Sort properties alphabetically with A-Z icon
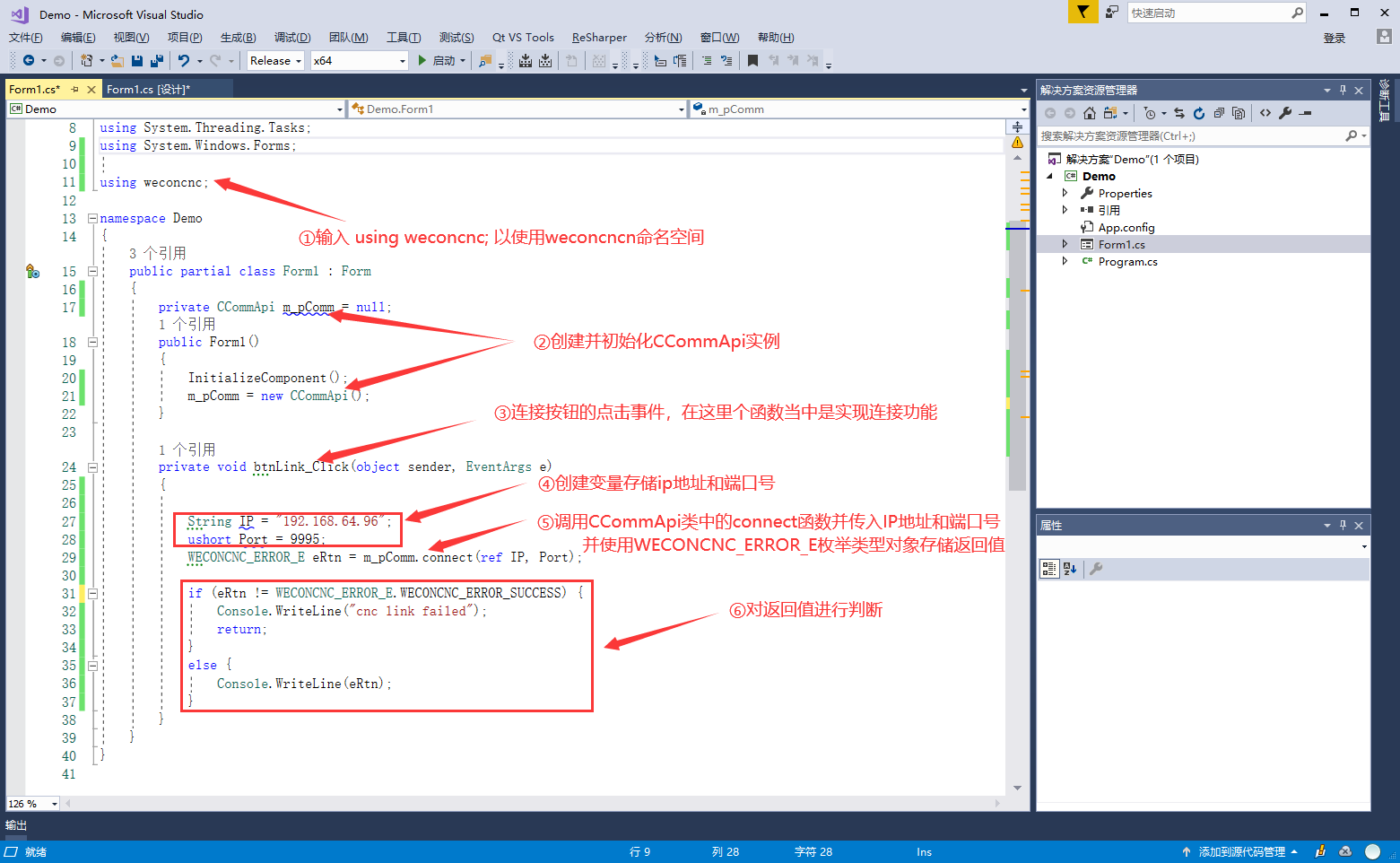The image size is (1400, 863). [x=1069, y=569]
